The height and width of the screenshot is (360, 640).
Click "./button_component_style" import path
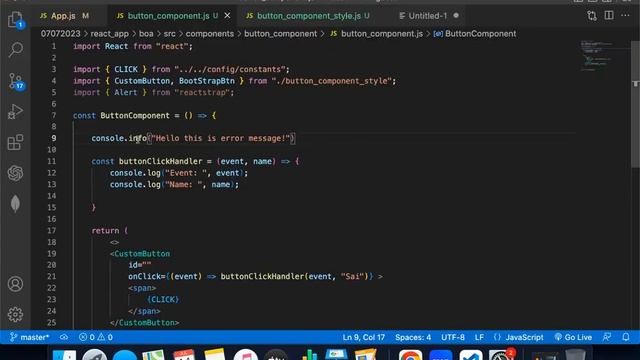coord(332,81)
